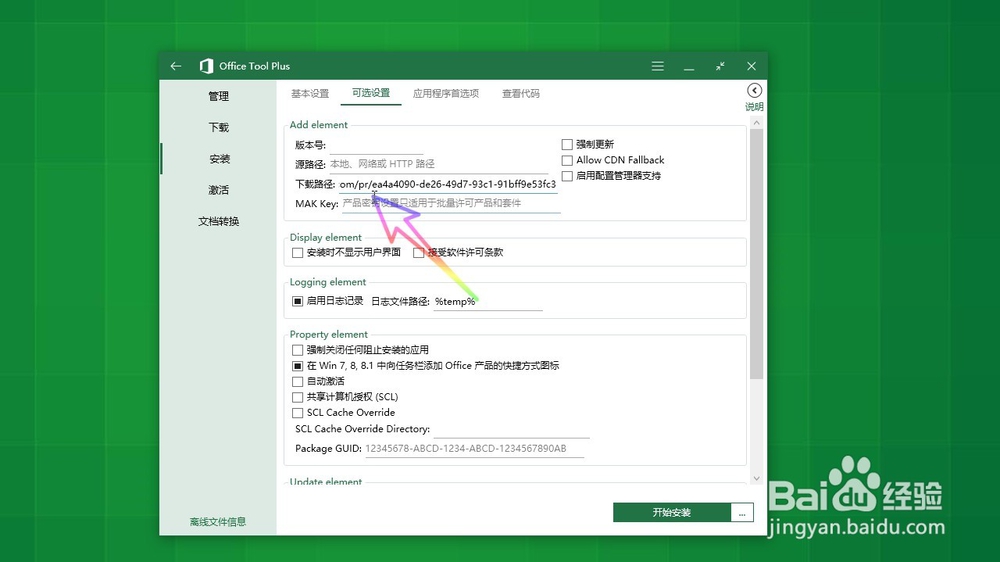Switch to the 基本设置 tab
This screenshot has width=1000, height=562.
click(x=310, y=93)
